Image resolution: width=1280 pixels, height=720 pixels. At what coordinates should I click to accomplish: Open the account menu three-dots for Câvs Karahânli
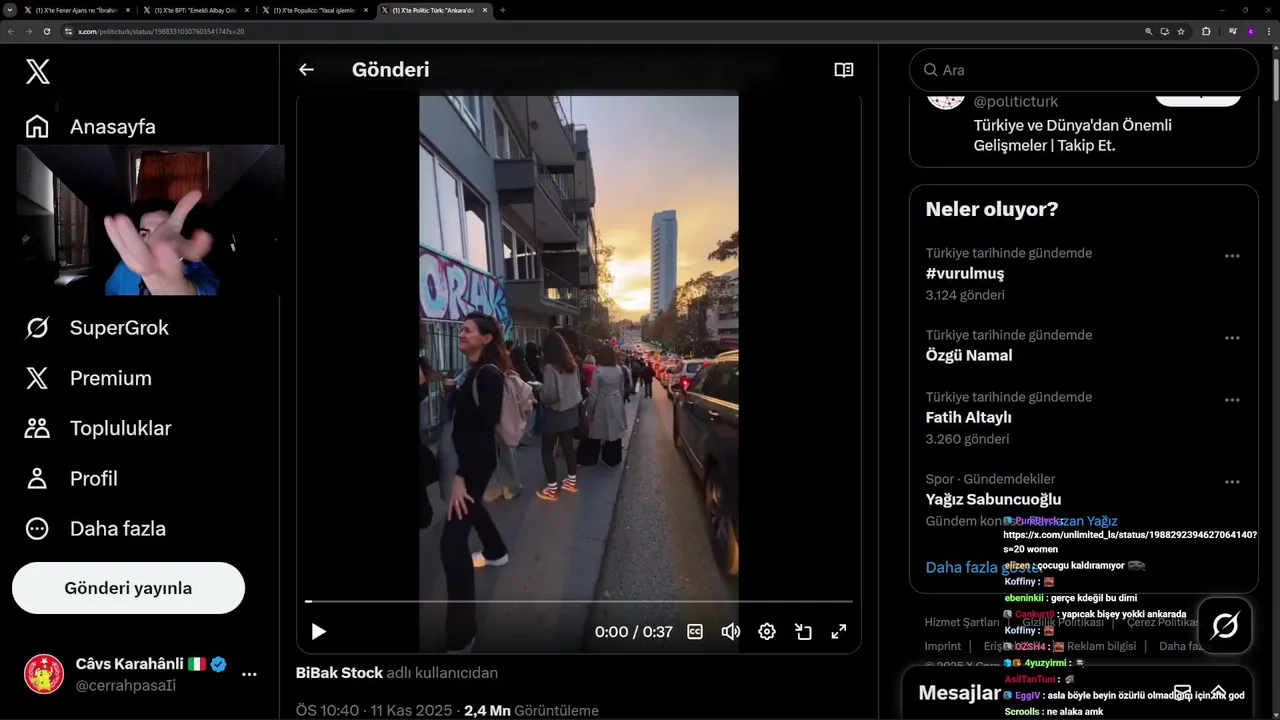tap(249, 674)
